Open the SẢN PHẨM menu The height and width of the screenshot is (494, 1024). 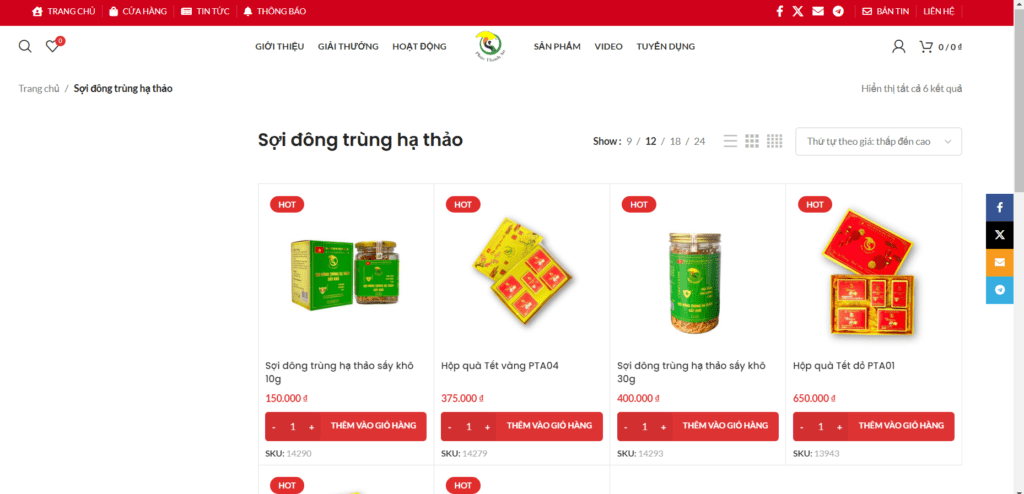click(x=557, y=46)
